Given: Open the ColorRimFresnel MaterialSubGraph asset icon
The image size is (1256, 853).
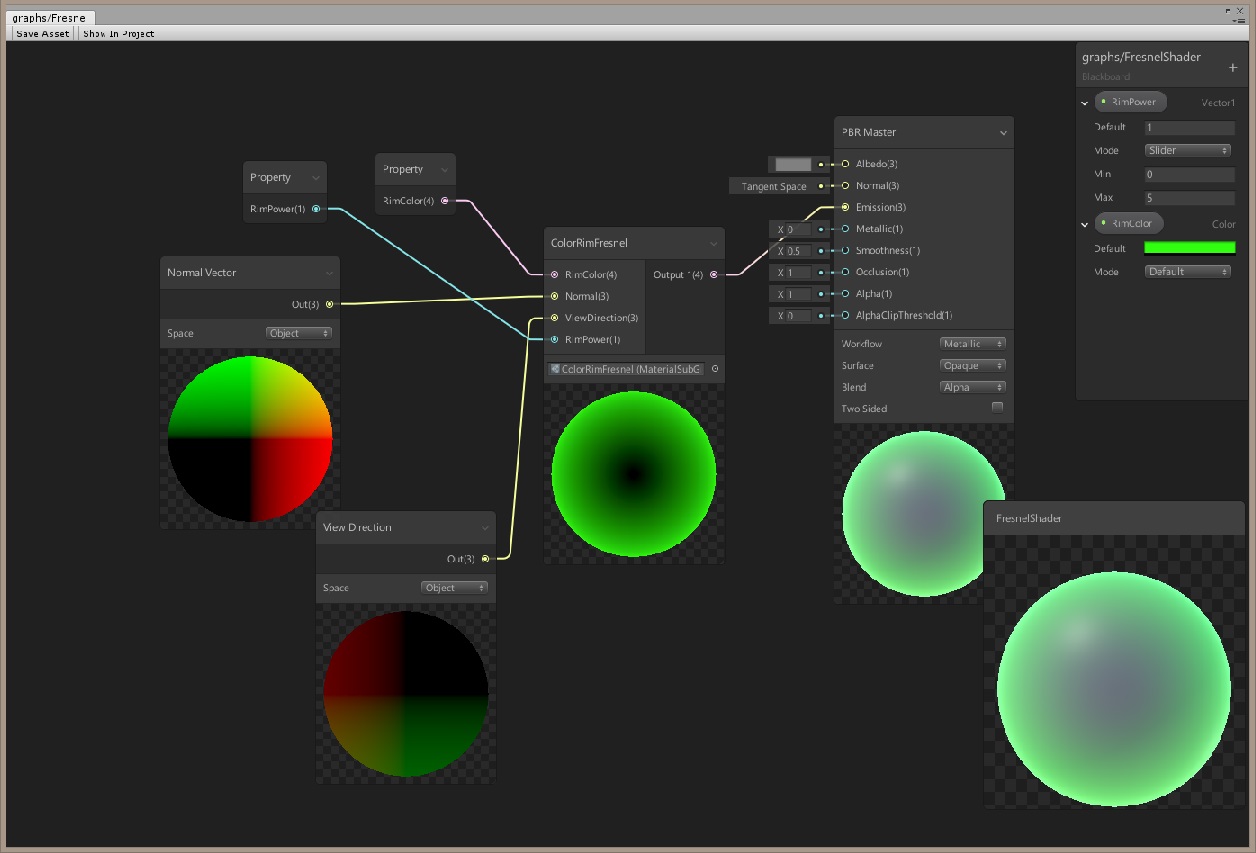Looking at the screenshot, I should coord(555,368).
